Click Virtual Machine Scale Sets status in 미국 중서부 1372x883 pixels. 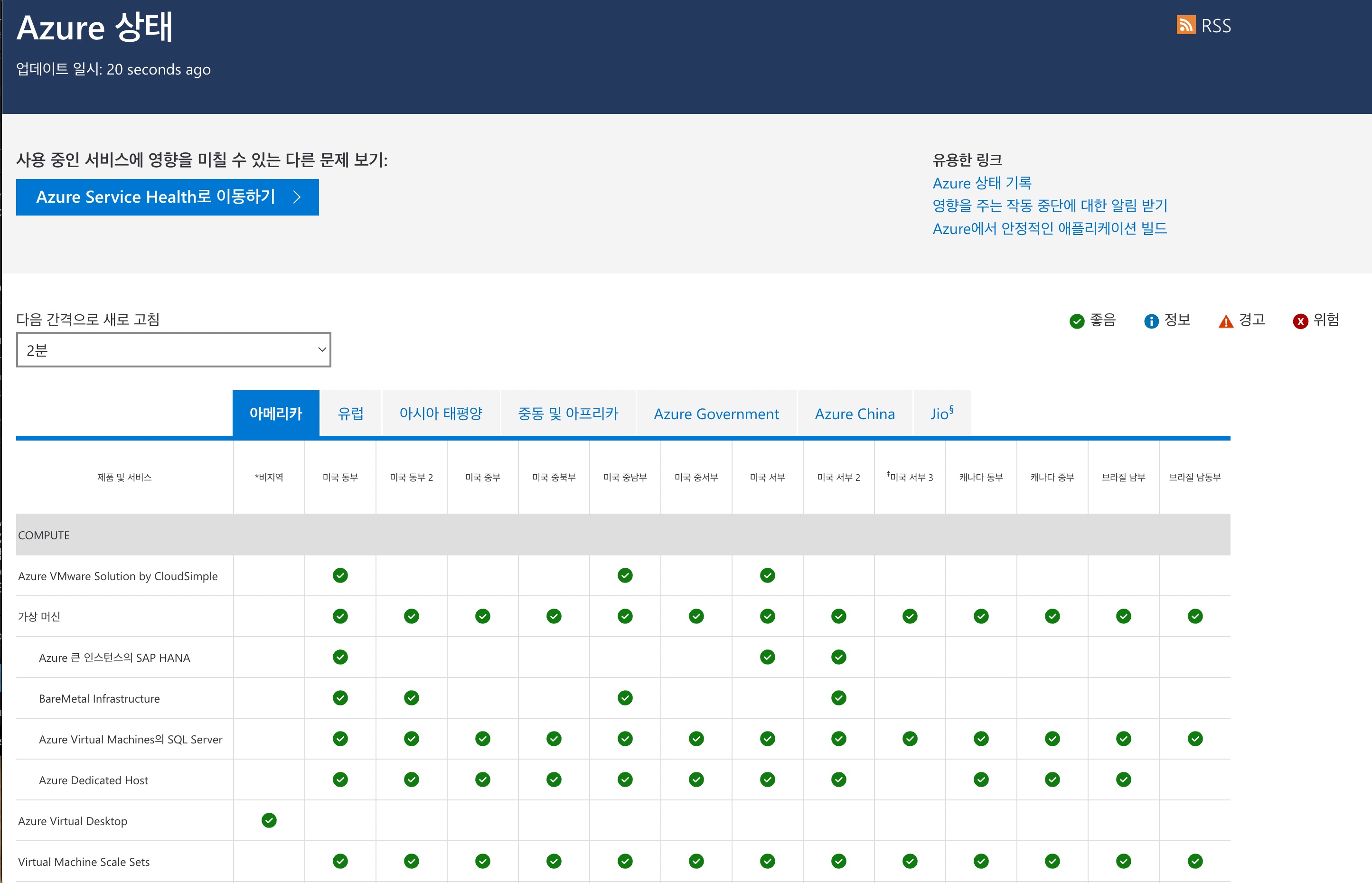pos(696,861)
